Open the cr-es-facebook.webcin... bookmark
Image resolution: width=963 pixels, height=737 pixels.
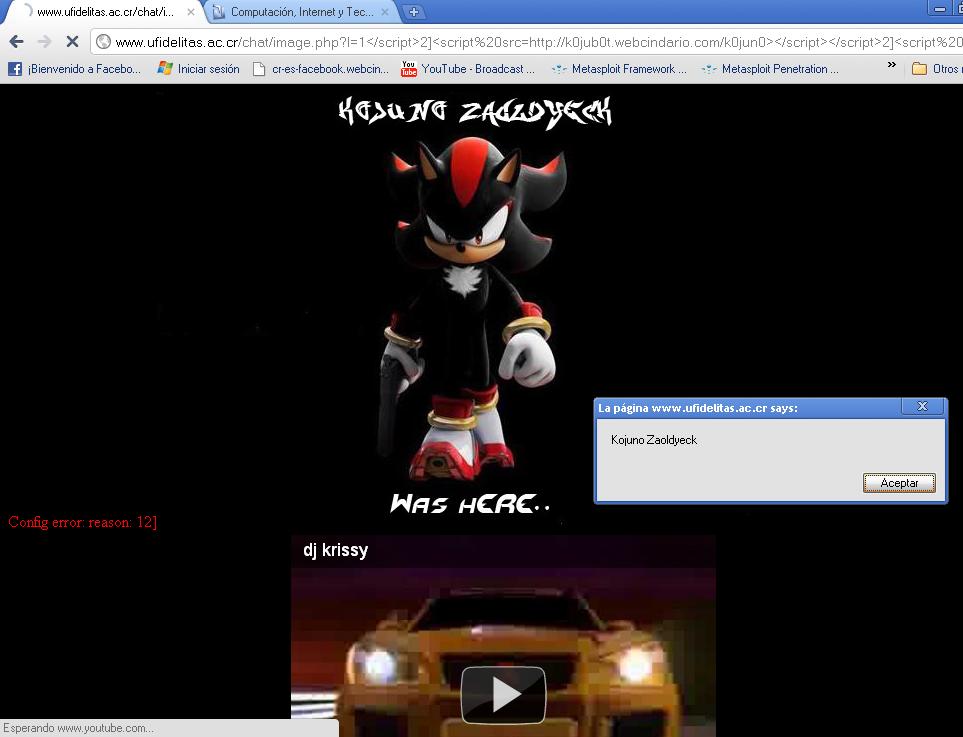pyautogui.click(x=321, y=69)
